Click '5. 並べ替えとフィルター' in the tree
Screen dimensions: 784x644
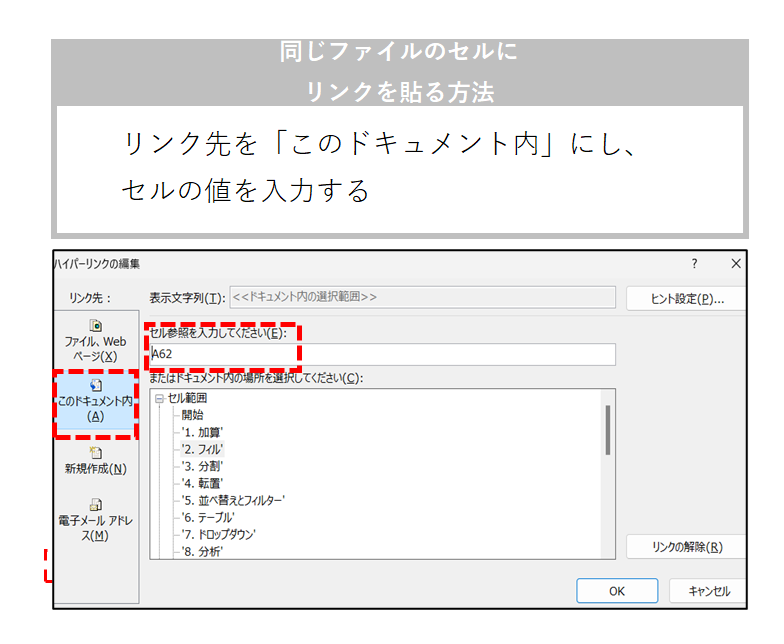pyautogui.click(x=233, y=500)
